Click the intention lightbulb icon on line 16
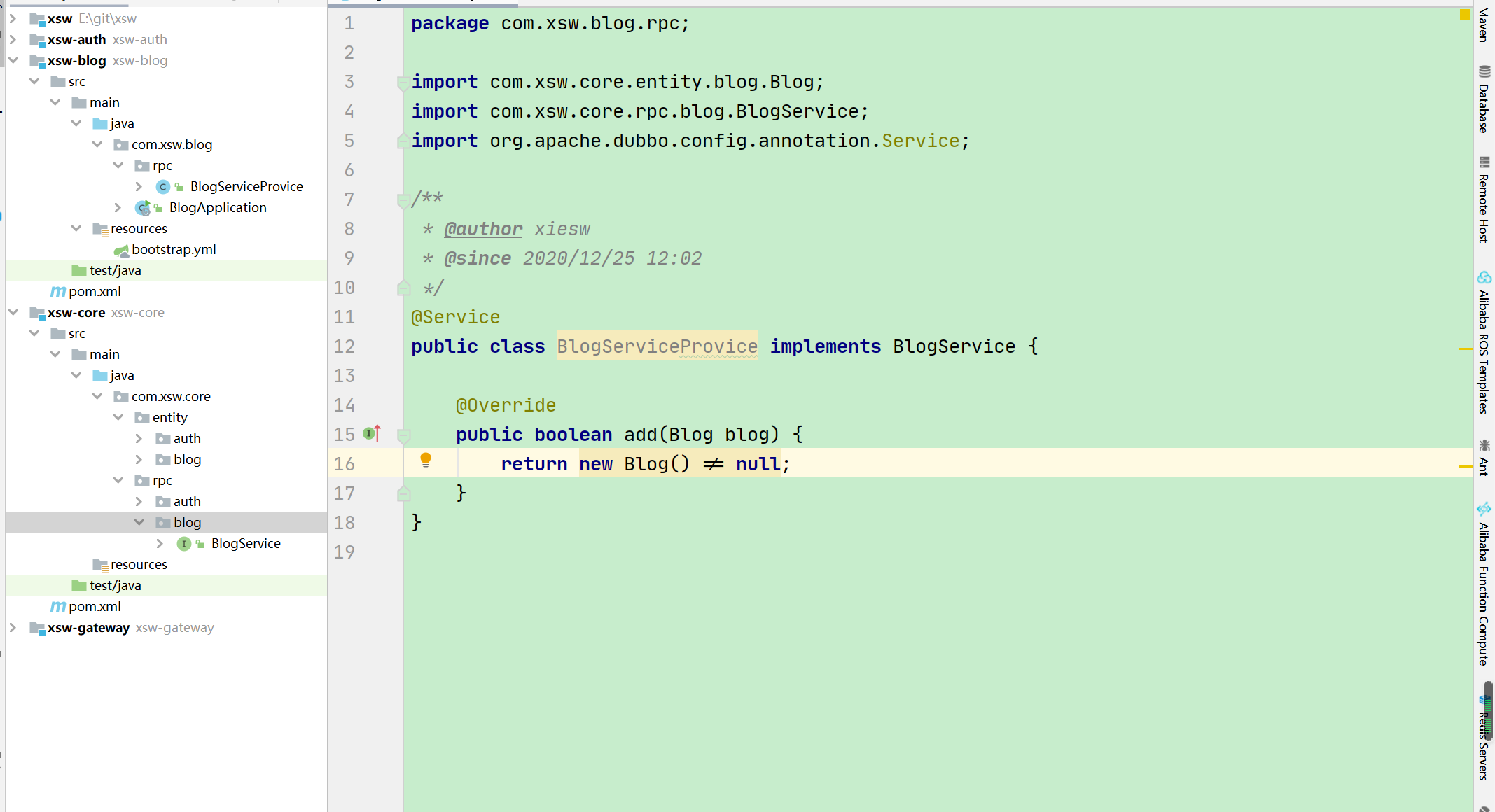This screenshot has width=1495, height=812. [425, 460]
